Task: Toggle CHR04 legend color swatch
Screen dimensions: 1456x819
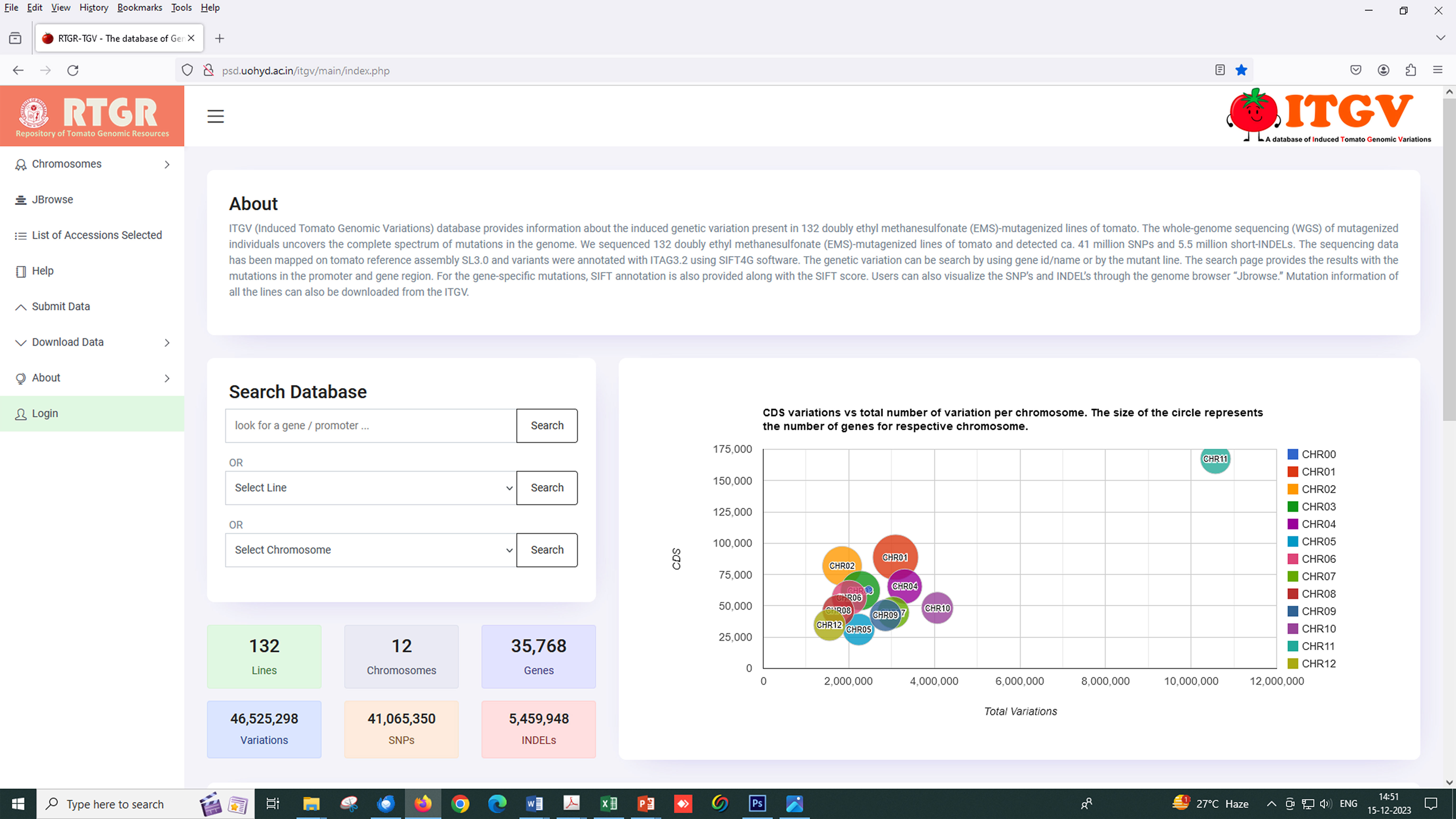Action: 1293,524
